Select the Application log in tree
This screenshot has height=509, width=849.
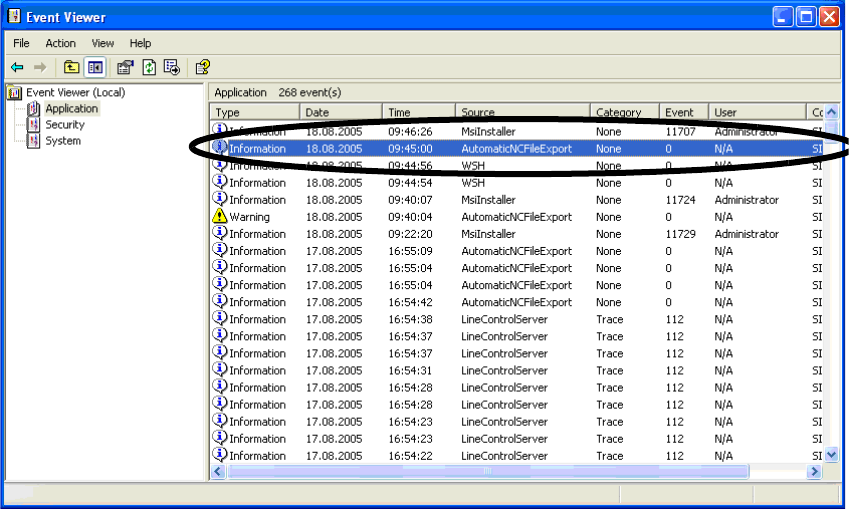[71, 109]
